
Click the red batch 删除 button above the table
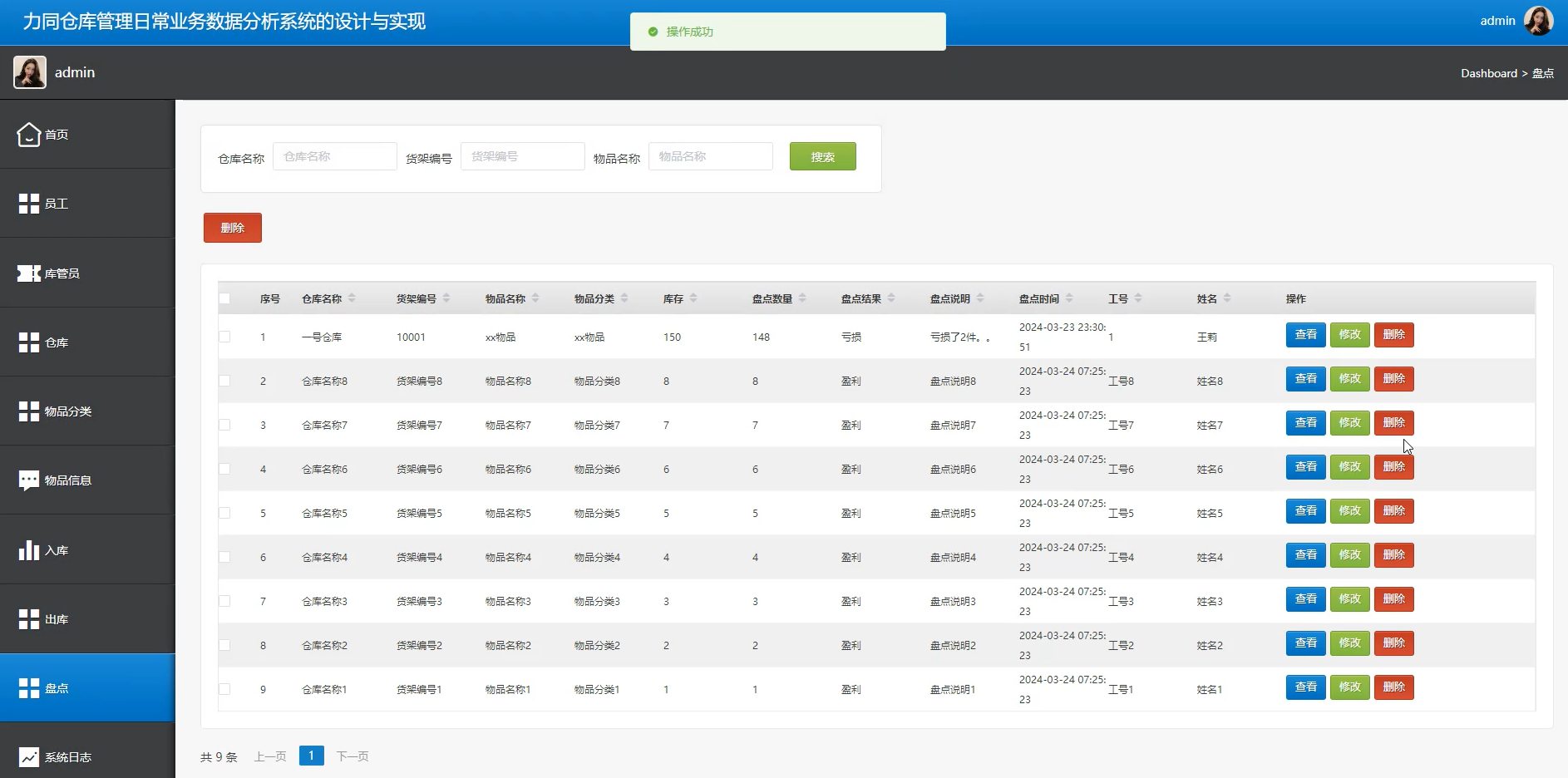point(233,228)
